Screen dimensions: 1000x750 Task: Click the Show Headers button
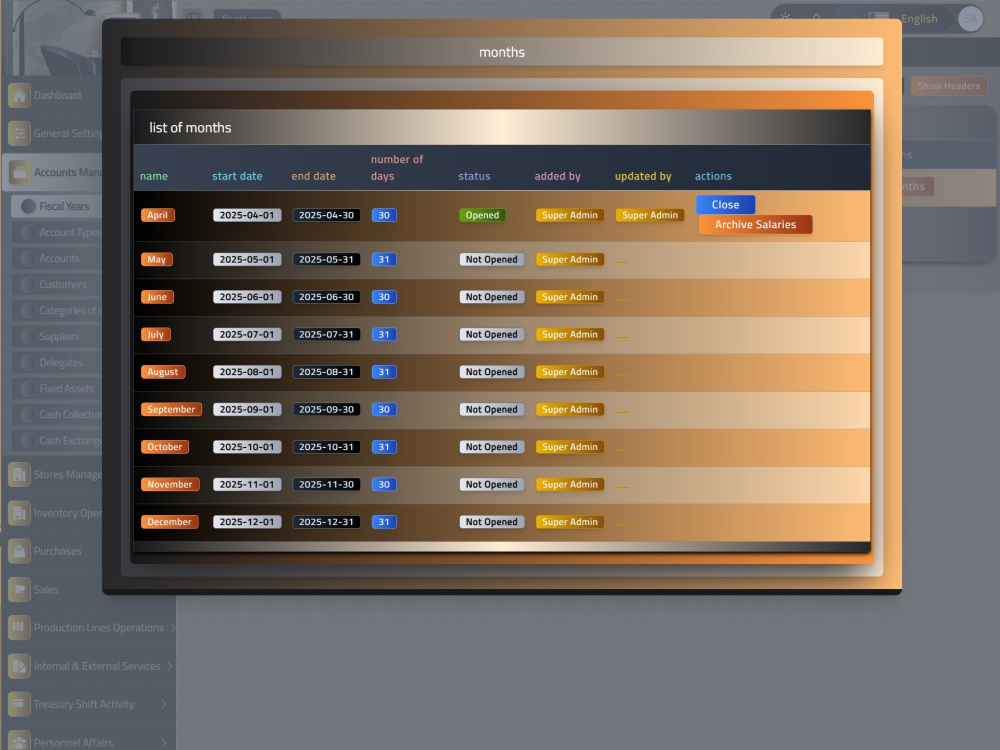(948, 86)
